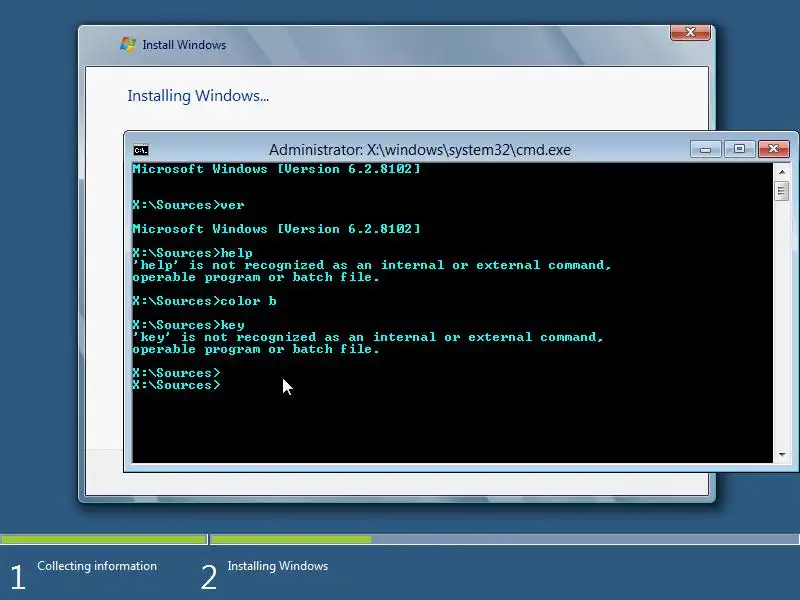The width and height of the screenshot is (800, 600).
Task: Click the Installing Windows progress bar
Action: point(505,539)
